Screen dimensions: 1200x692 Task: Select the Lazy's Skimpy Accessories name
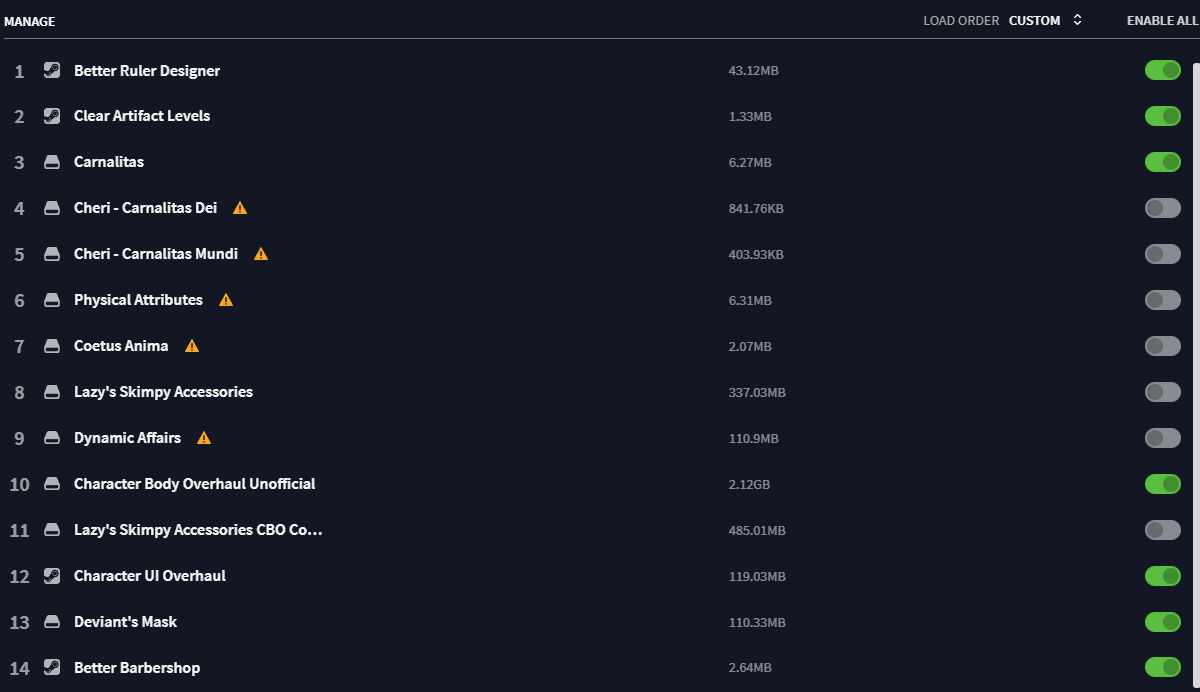[x=164, y=392]
